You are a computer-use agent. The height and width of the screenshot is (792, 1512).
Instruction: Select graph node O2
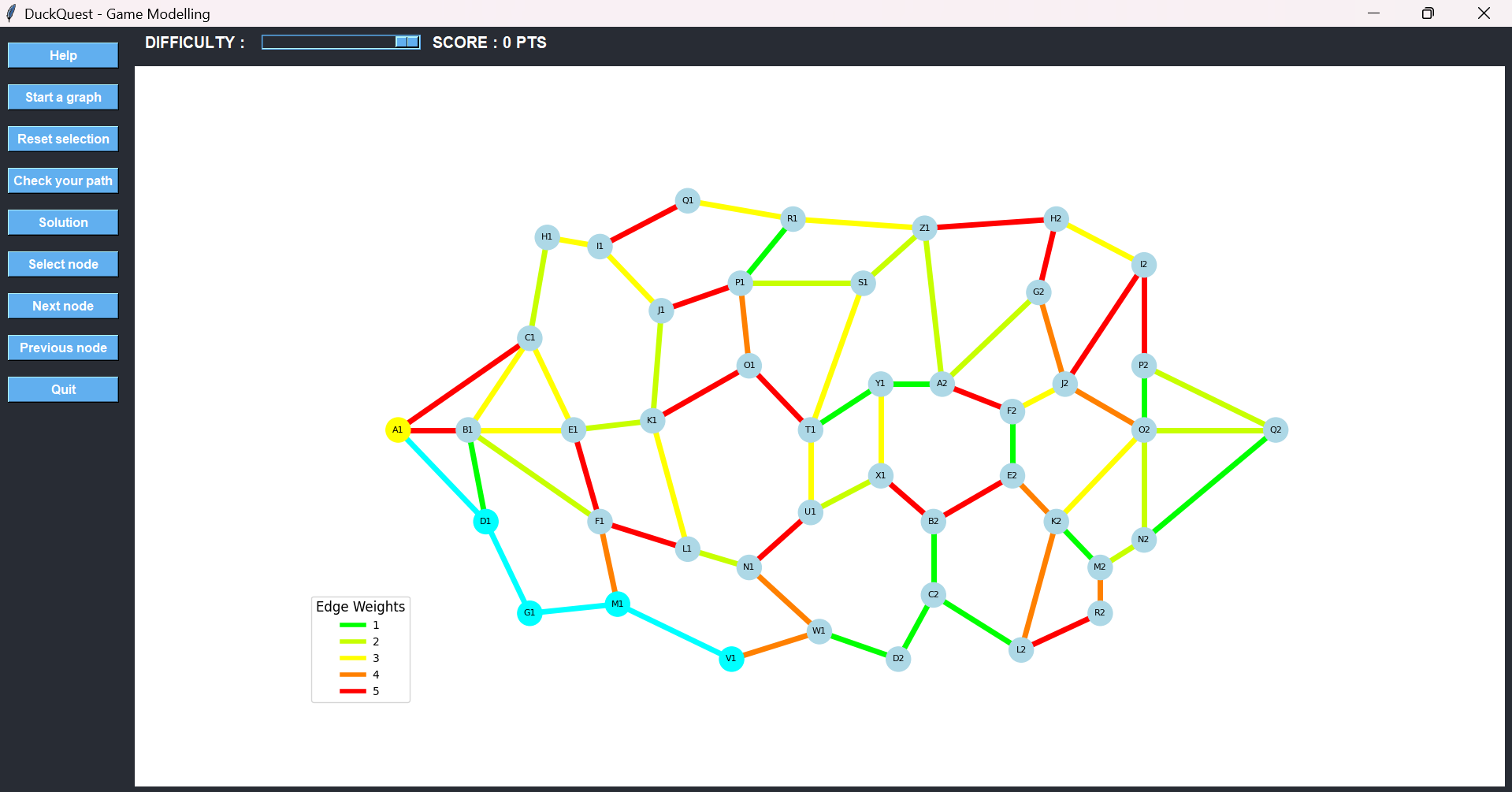pyautogui.click(x=1144, y=429)
